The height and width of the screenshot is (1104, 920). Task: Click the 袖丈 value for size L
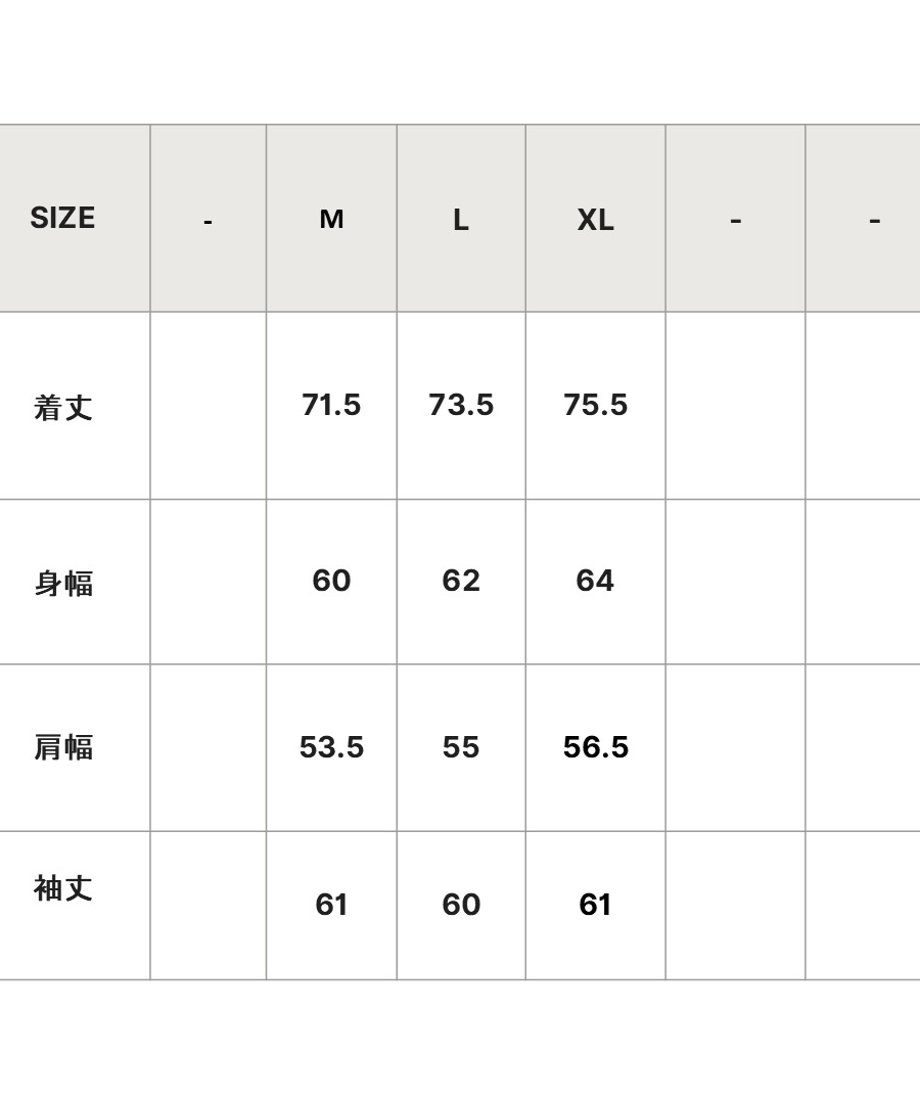click(x=461, y=905)
